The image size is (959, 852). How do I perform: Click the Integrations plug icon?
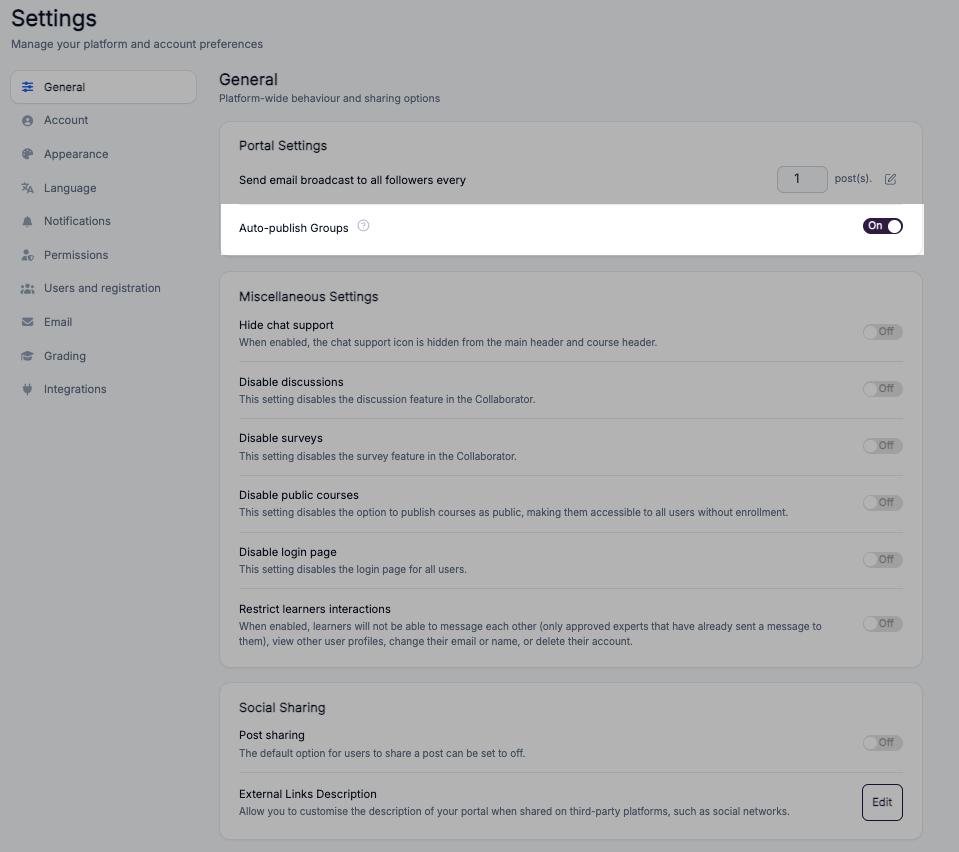28,389
